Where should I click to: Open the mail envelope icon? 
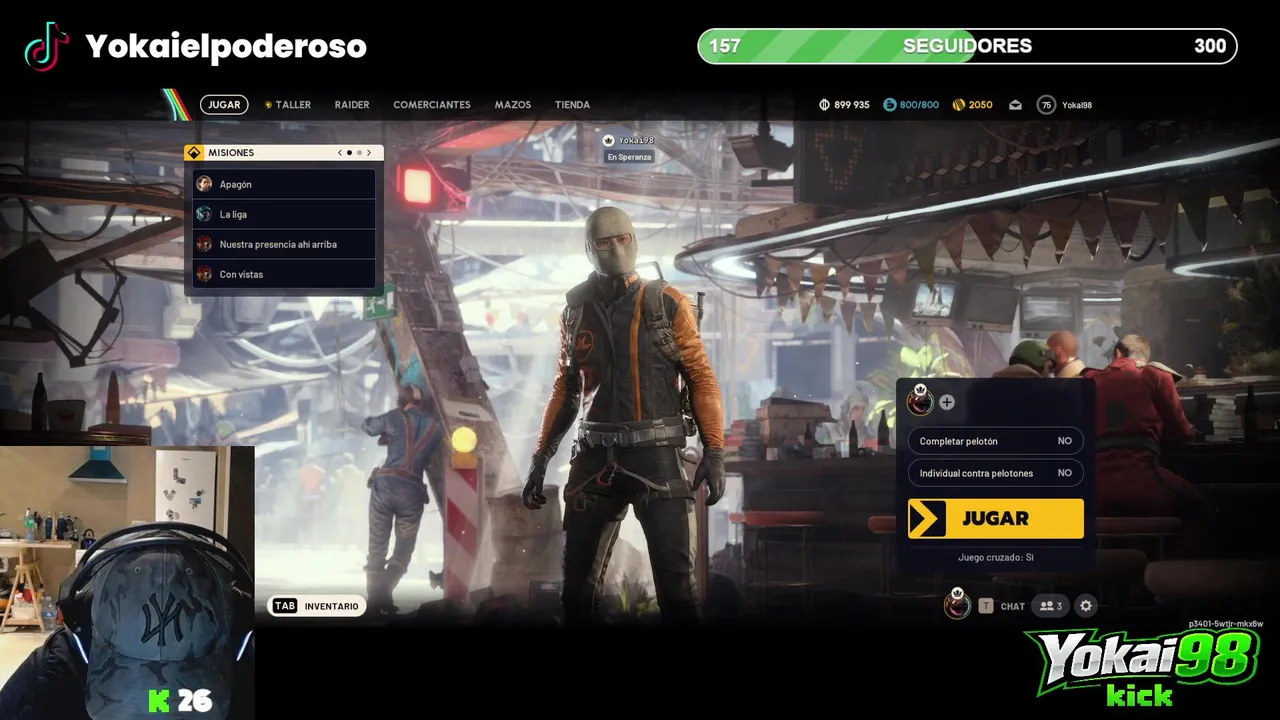pyautogui.click(x=1015, y=104)
